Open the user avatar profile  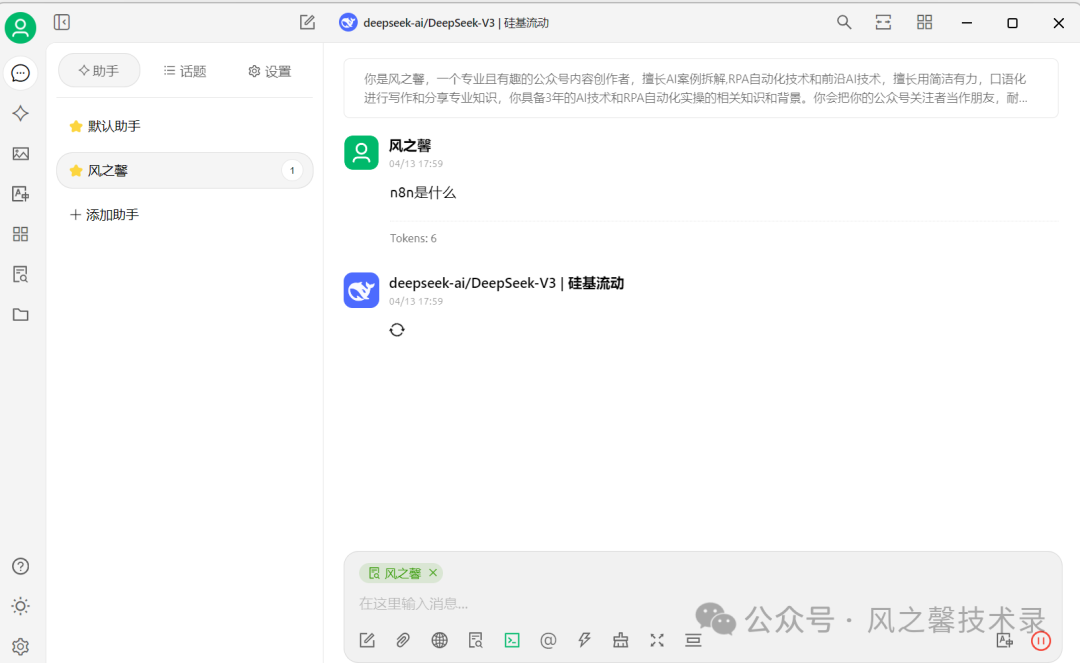(x=21, y=28)
